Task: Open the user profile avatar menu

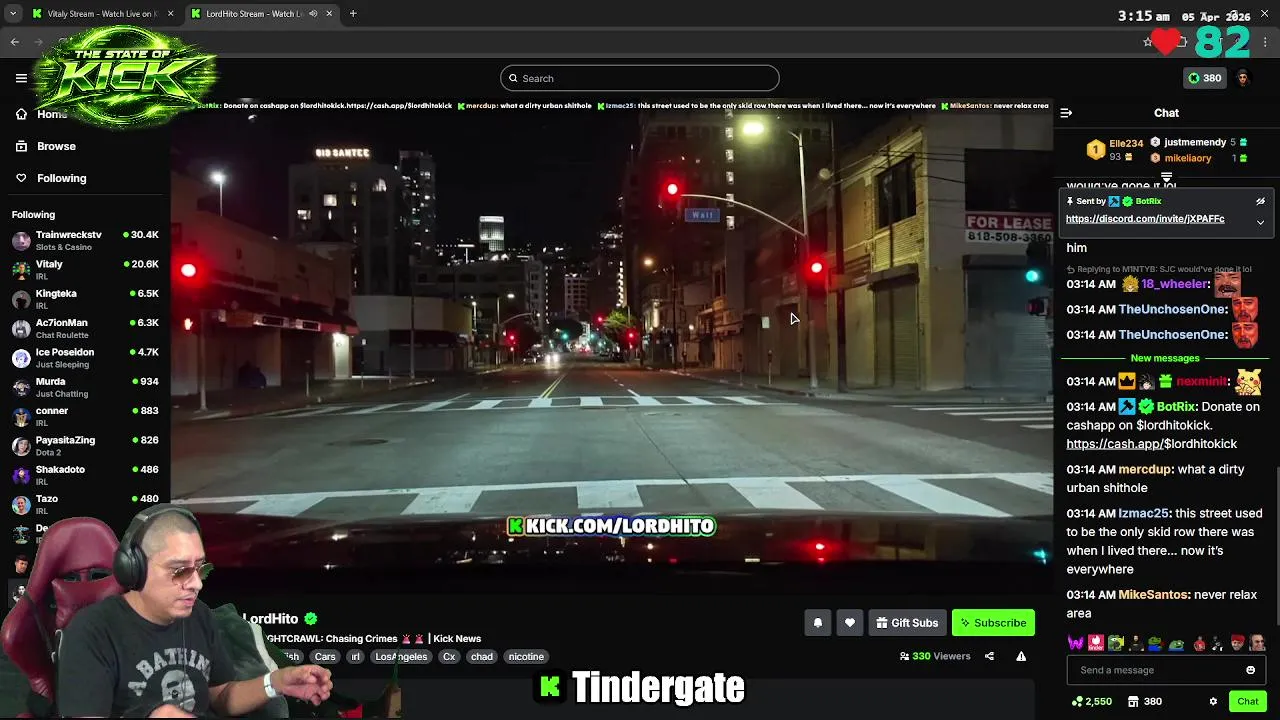Action: click(x=1243, y=78)
